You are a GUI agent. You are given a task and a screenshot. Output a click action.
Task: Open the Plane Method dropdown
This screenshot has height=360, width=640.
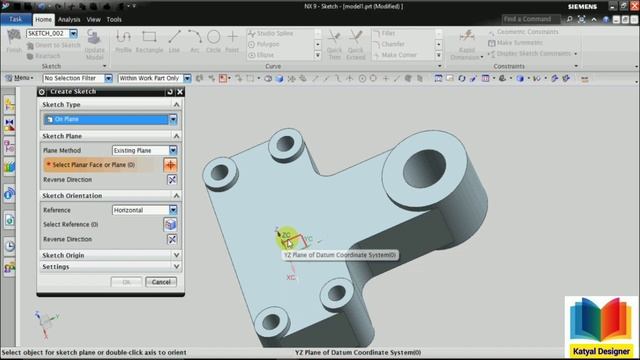click(173, 151)
